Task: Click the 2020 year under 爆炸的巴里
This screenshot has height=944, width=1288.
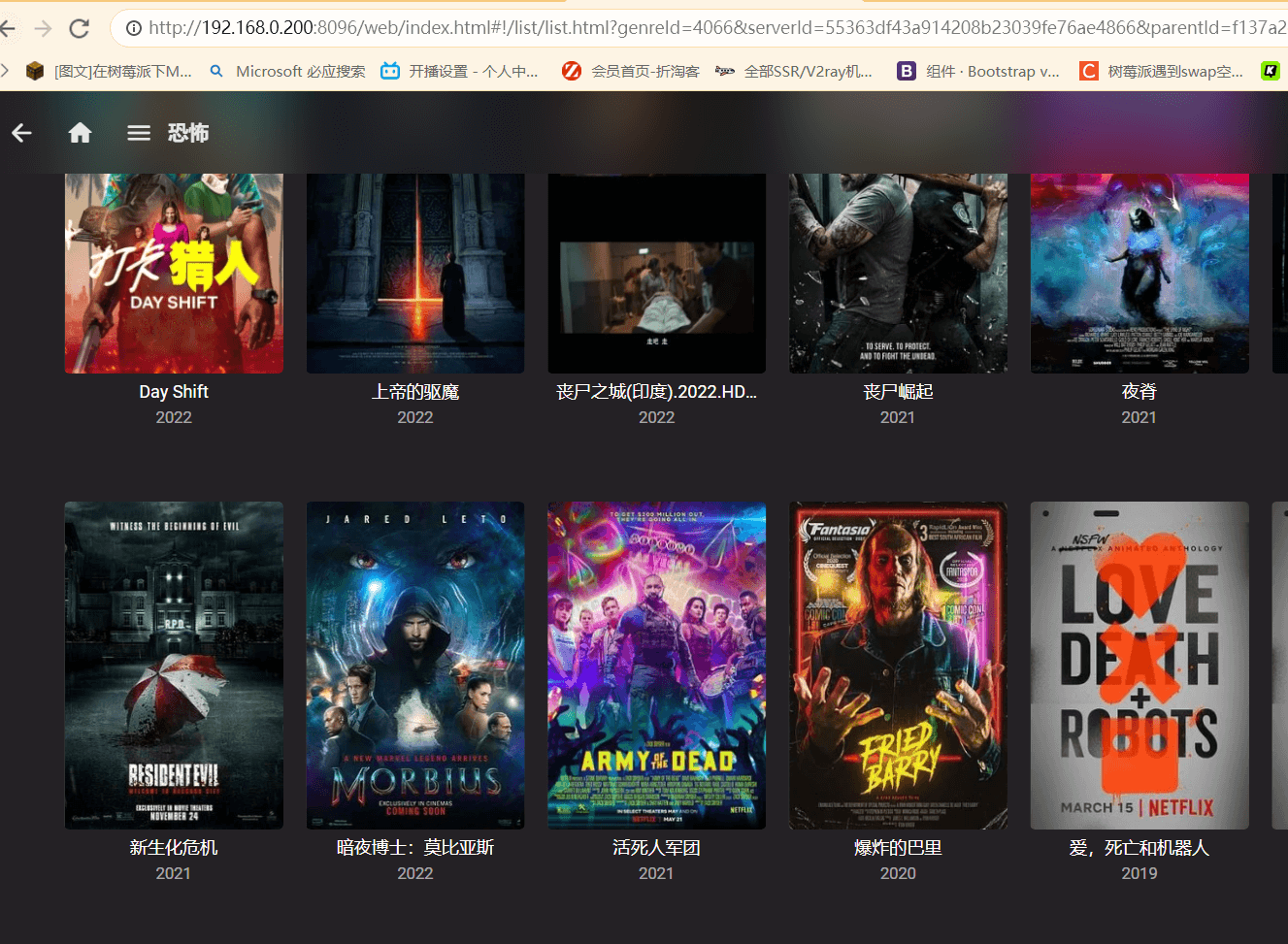Action: [x=898, y=873]
